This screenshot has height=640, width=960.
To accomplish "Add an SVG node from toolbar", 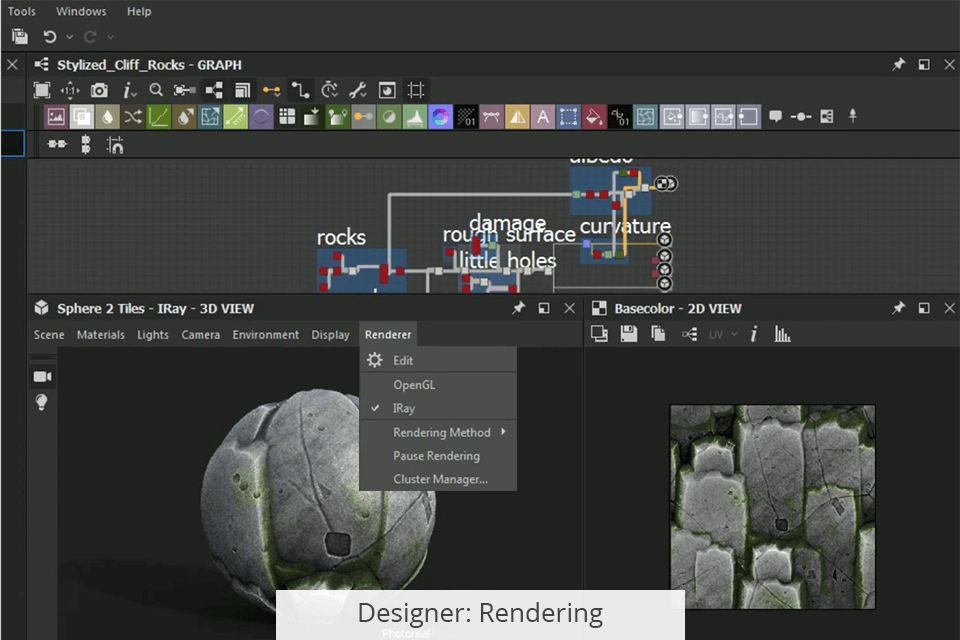I will [492, 116].
